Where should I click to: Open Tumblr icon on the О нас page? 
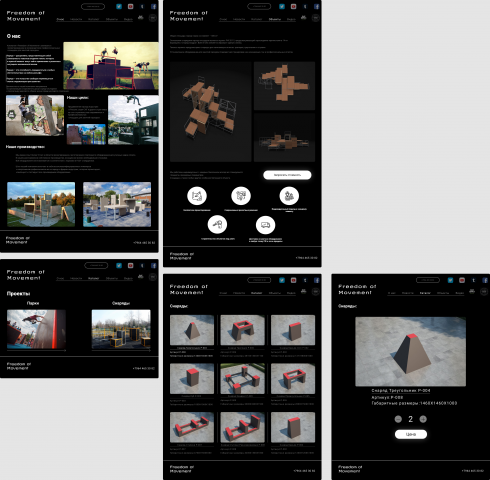pos(142,6)
